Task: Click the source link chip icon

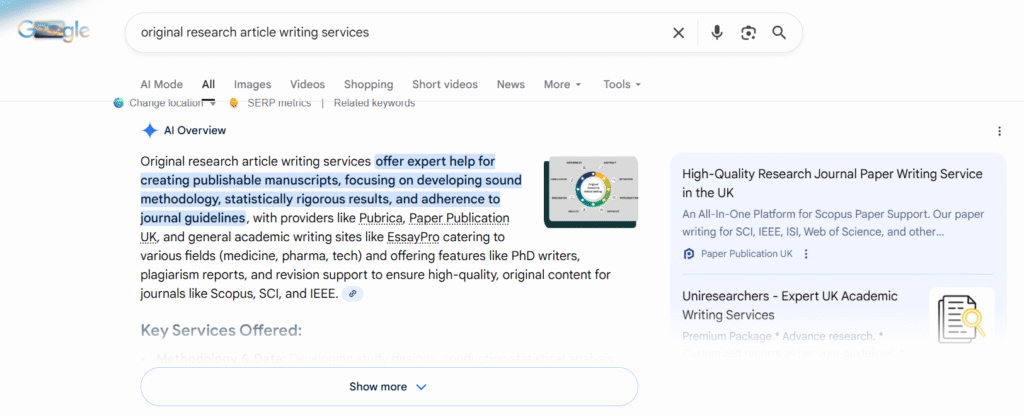Action: pyautogui.click(x=352, y=293)
